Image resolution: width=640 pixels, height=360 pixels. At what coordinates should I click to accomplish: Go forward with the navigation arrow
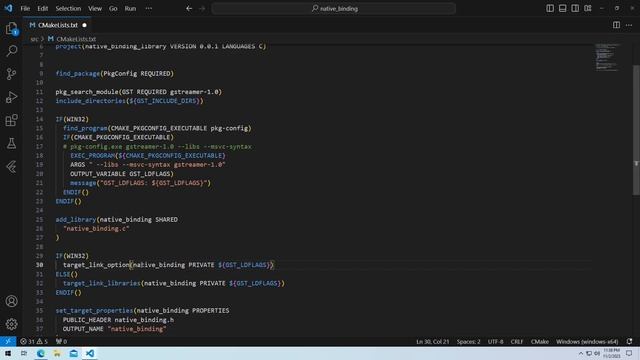[202, 8]
